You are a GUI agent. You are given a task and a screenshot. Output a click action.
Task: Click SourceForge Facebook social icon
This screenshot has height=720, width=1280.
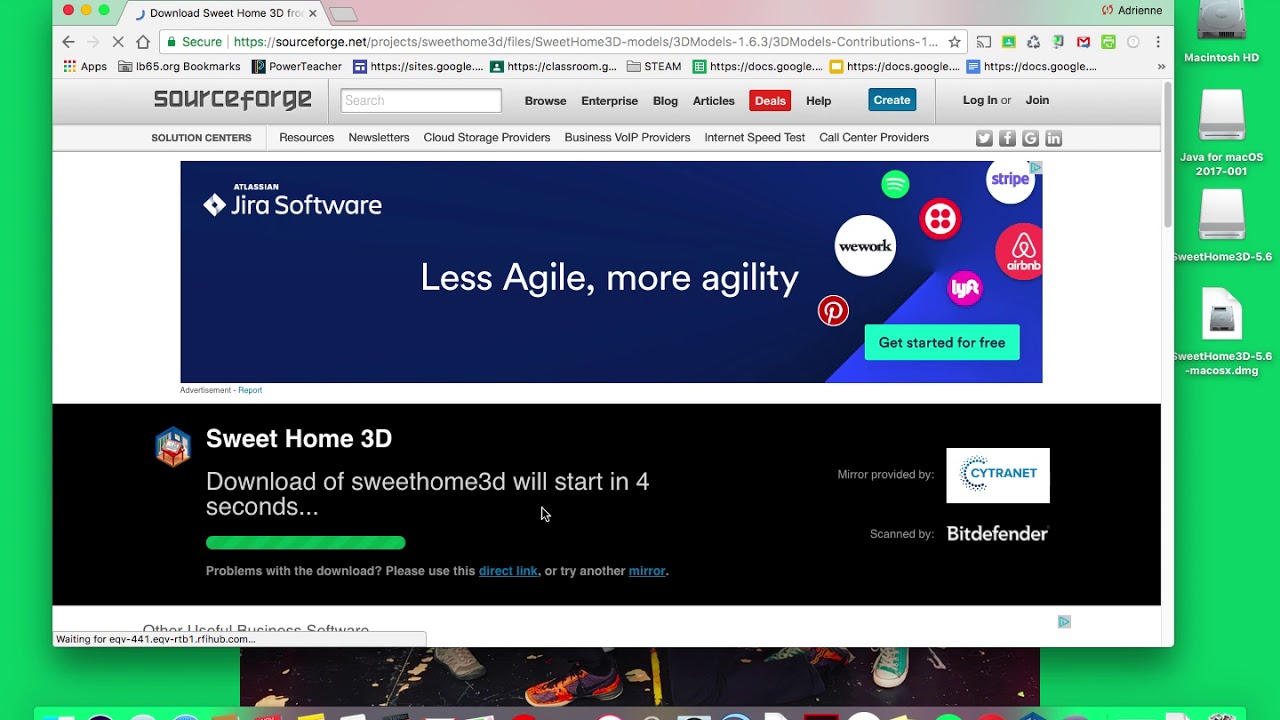tap(1007, 138)
